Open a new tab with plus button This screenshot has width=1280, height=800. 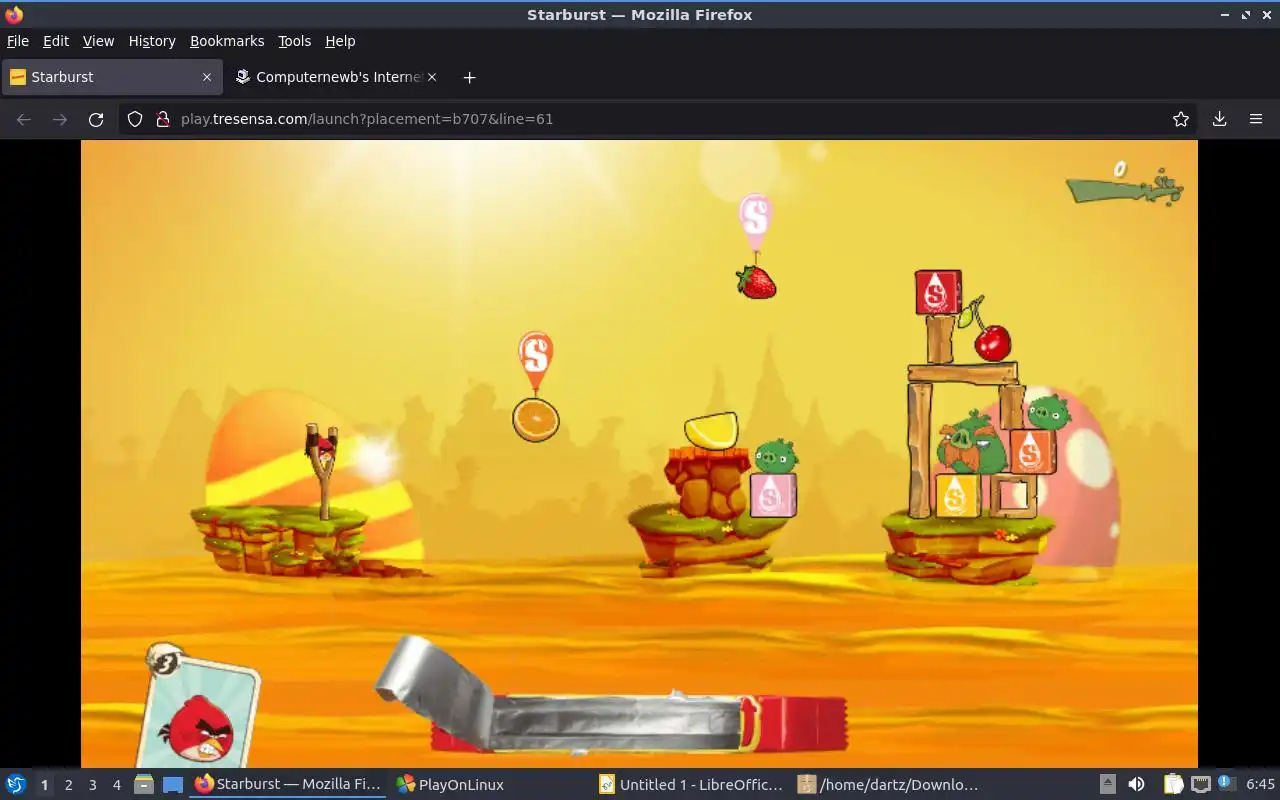[469, 77]
